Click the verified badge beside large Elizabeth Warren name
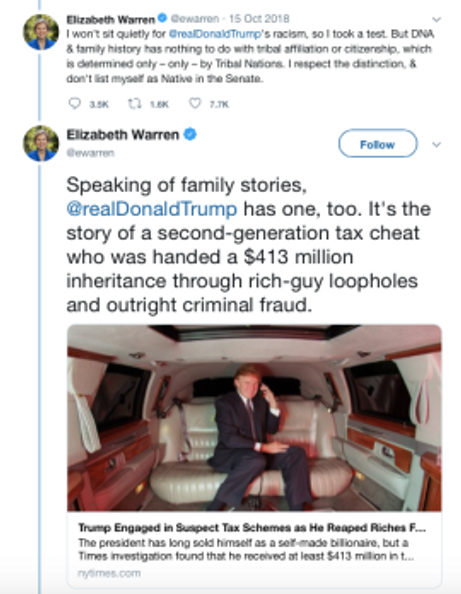This screenshot has width=461, height=594. pyautogui.click(x=190, y=134)
